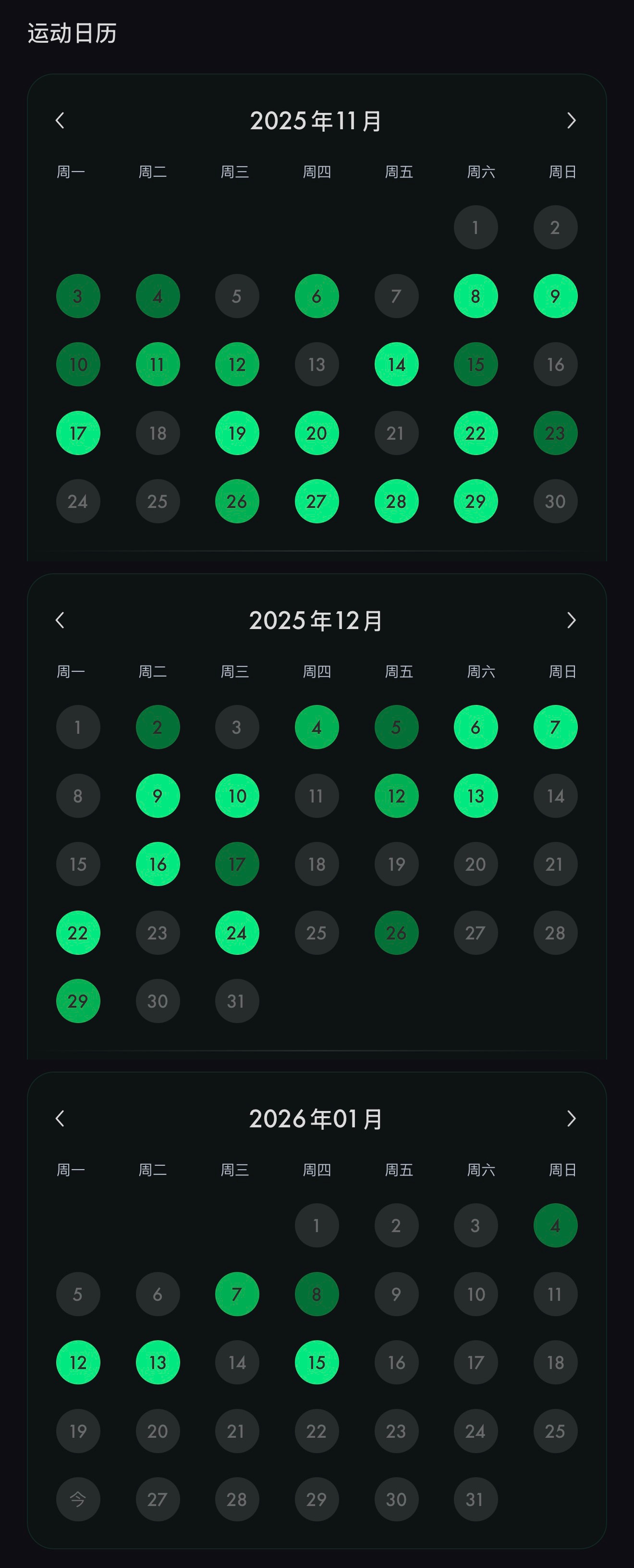Select December 7 bright green day
The height and width of the screenshot is (1568, 634).
coord(555,728)
